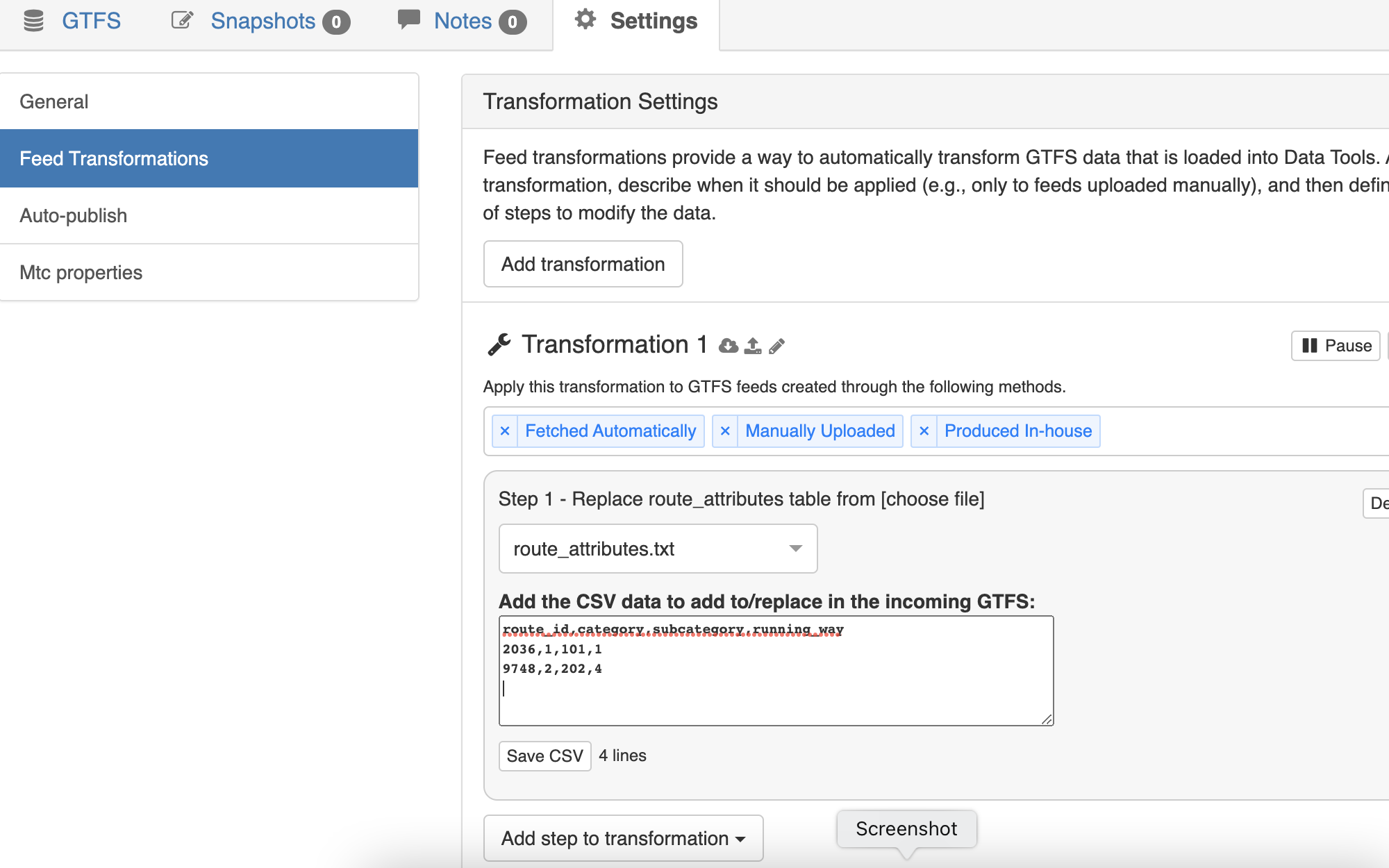Click empty area of retrieval methods selector
The width and height of the screenshot is (1389, 868).
pyautogui.click(x=1243, y=431)
